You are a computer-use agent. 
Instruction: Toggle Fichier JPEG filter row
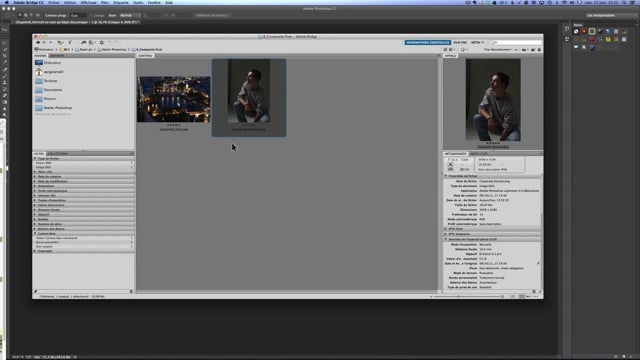coord(84,163)
